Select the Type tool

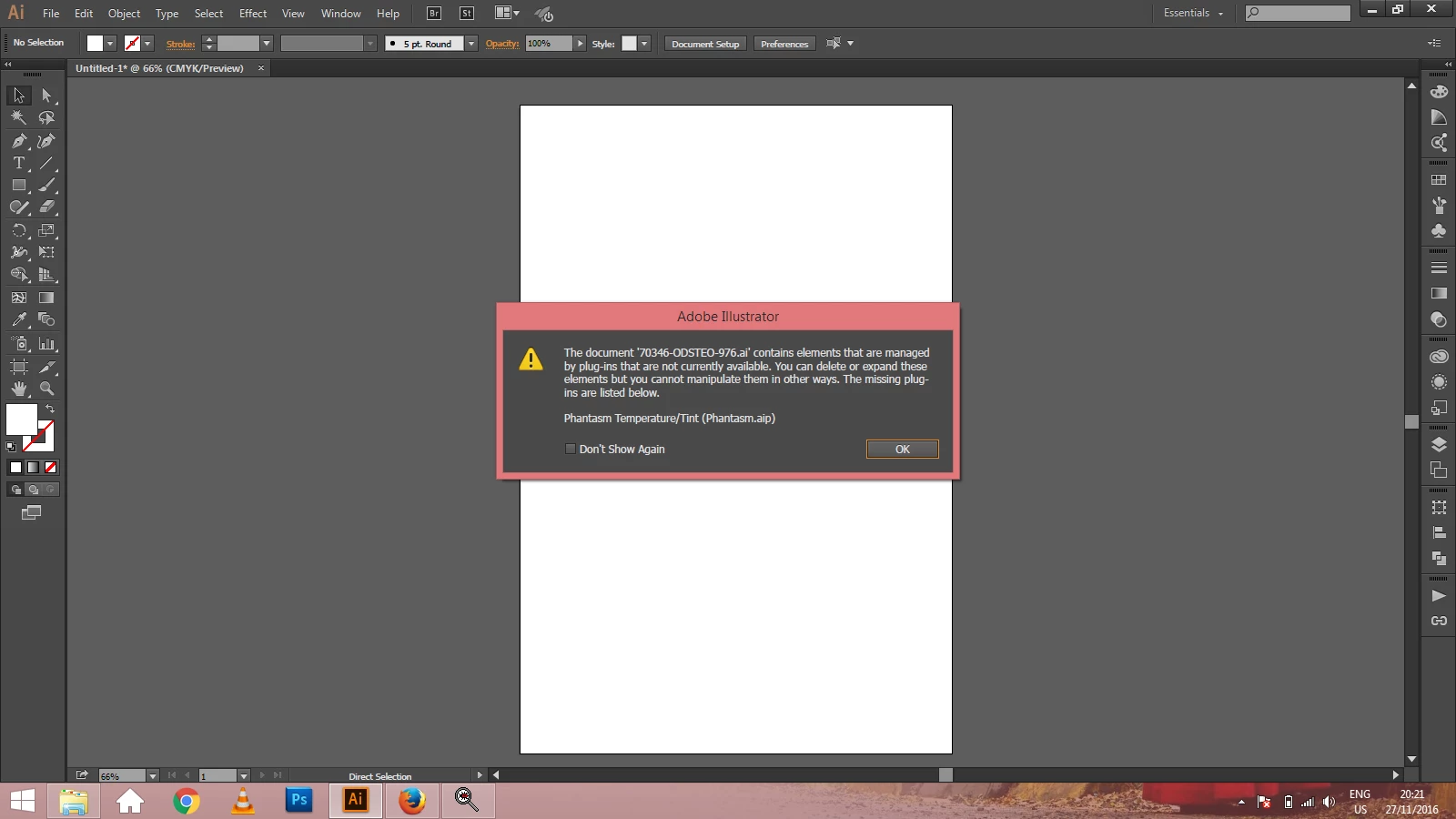[19, 163]
